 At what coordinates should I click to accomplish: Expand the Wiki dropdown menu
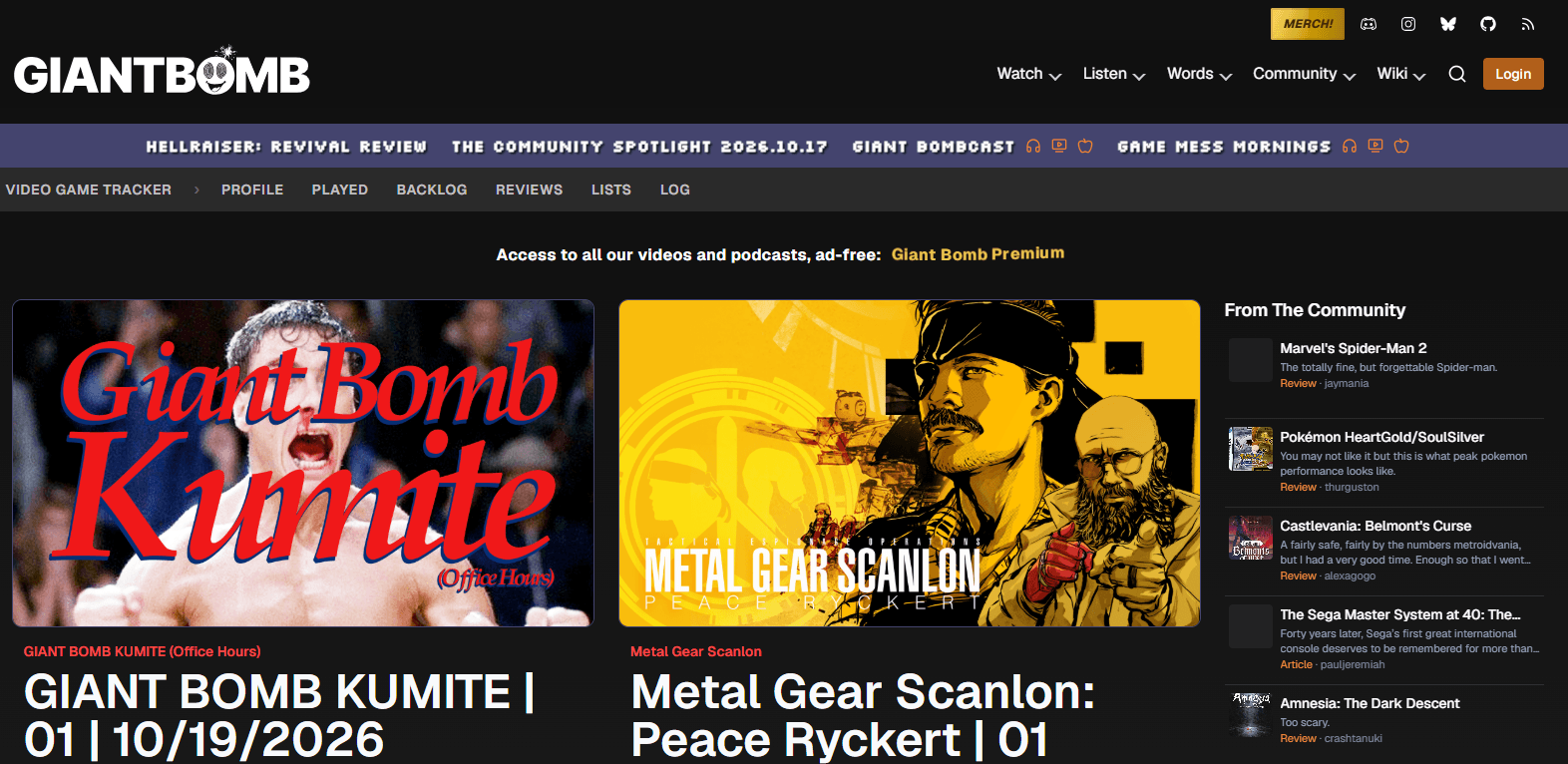pos(1401,74)
